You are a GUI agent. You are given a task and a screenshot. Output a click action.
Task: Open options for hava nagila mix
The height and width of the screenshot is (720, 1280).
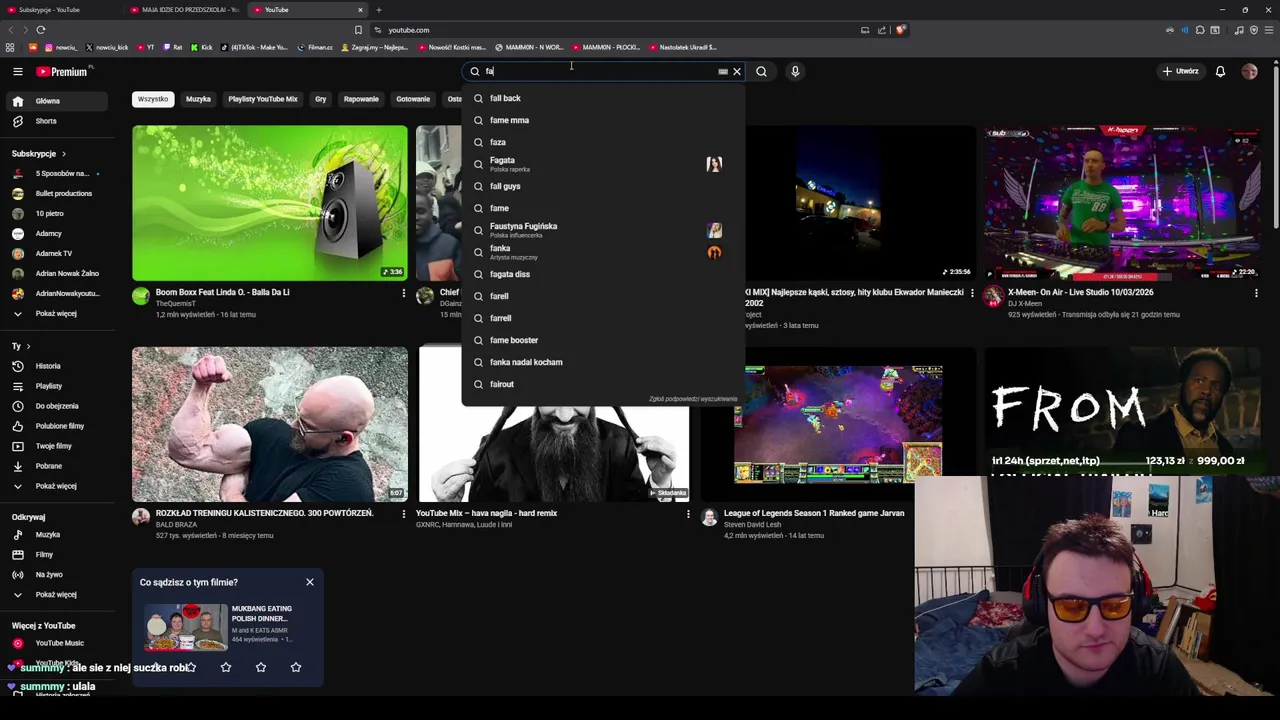coord(688,514)
